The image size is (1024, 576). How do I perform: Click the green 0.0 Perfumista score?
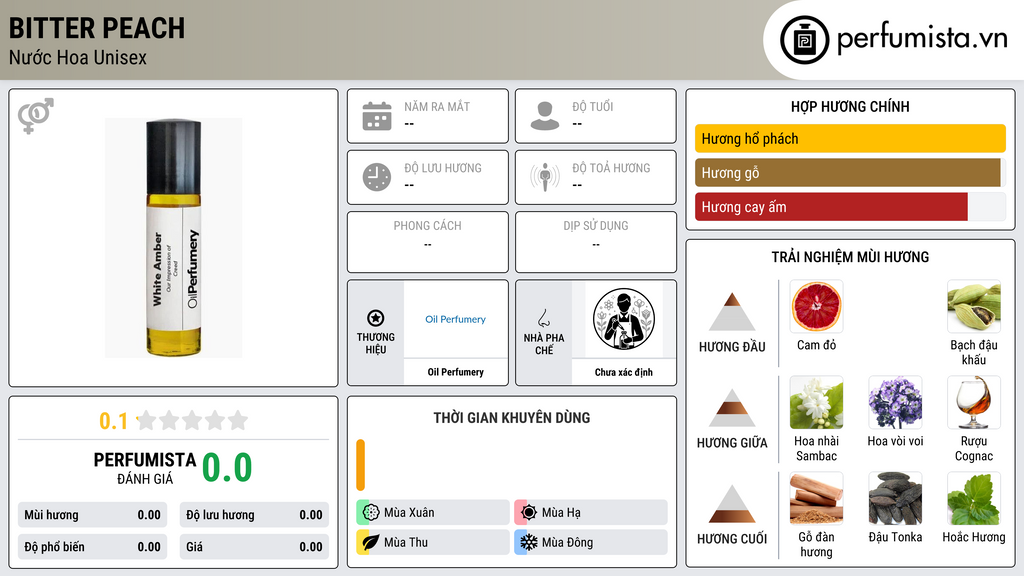pos(227,467)
